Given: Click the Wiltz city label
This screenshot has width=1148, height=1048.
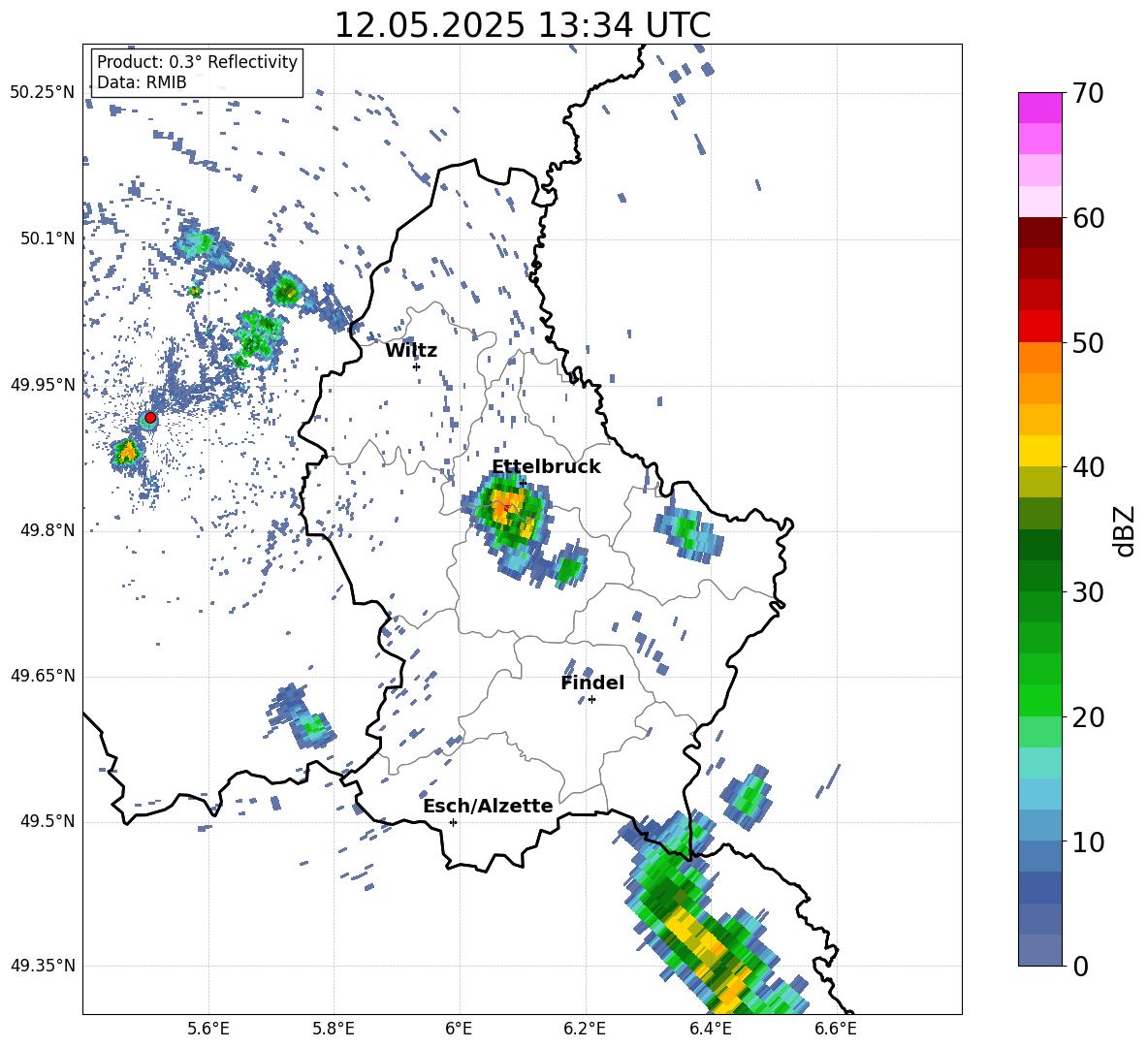Looking at the screenshot, I should click(411, 351).
